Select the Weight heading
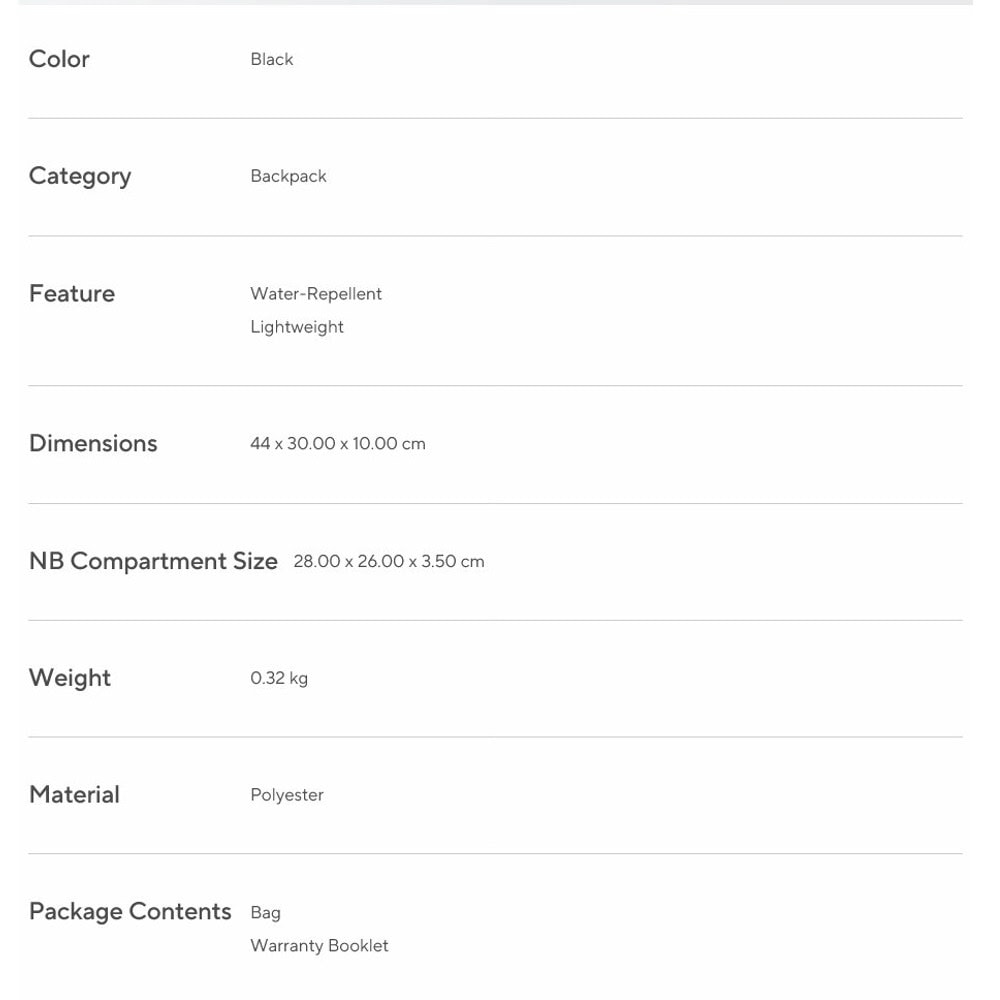The image size is (1000, 1000). [70, 678]
